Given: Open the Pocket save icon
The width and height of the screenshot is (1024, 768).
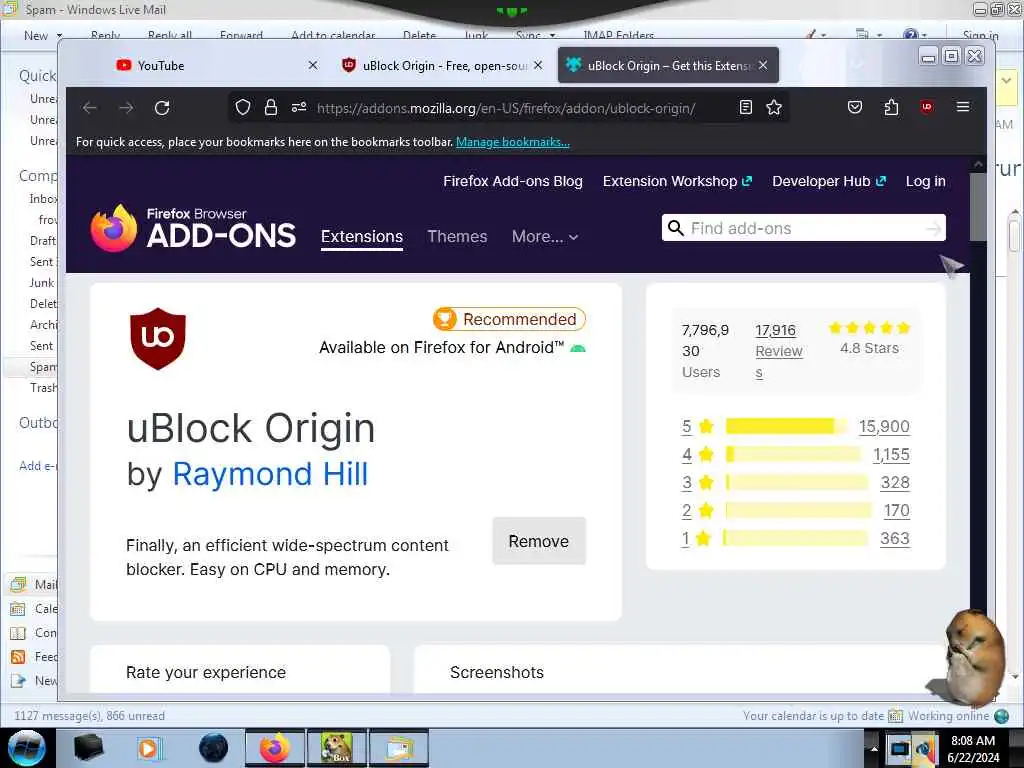Looking at the screenshot, I should point(855,107).
